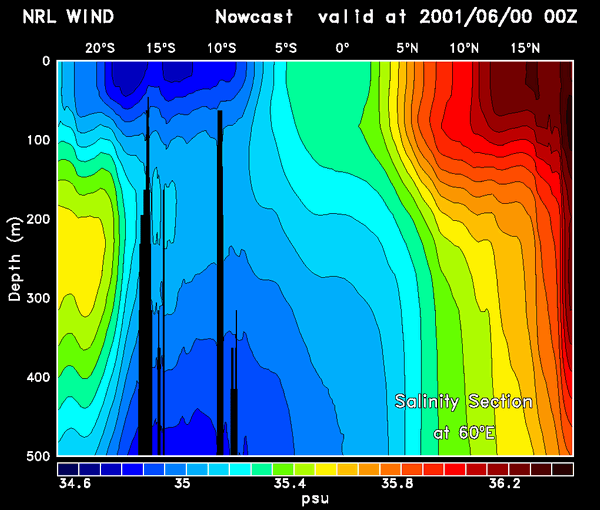Select the "5°S" latitude label
Screen dimensions: 600x510
pyautogui.click(x=286, y=48)
